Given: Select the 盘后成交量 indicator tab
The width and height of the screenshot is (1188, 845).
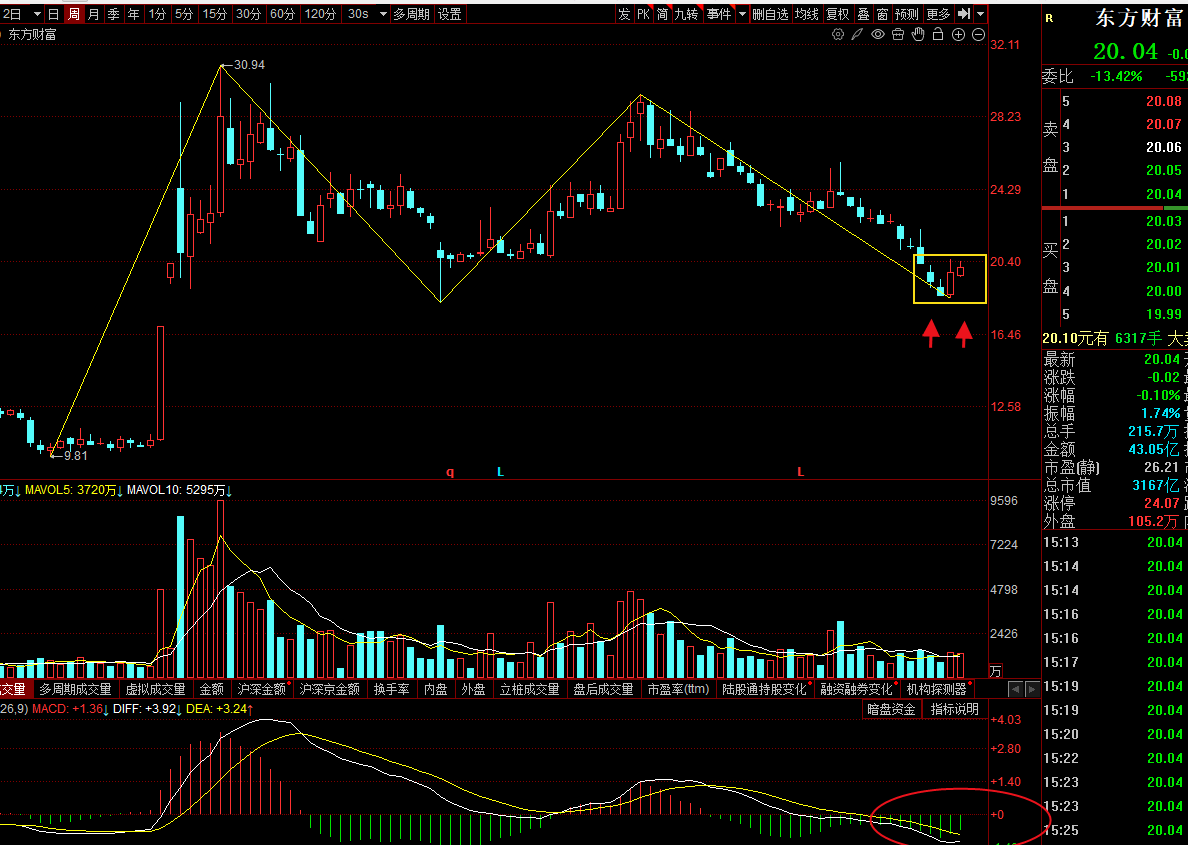Looking at the screenshot, I should pyautogui.click(x=603, y=689).
